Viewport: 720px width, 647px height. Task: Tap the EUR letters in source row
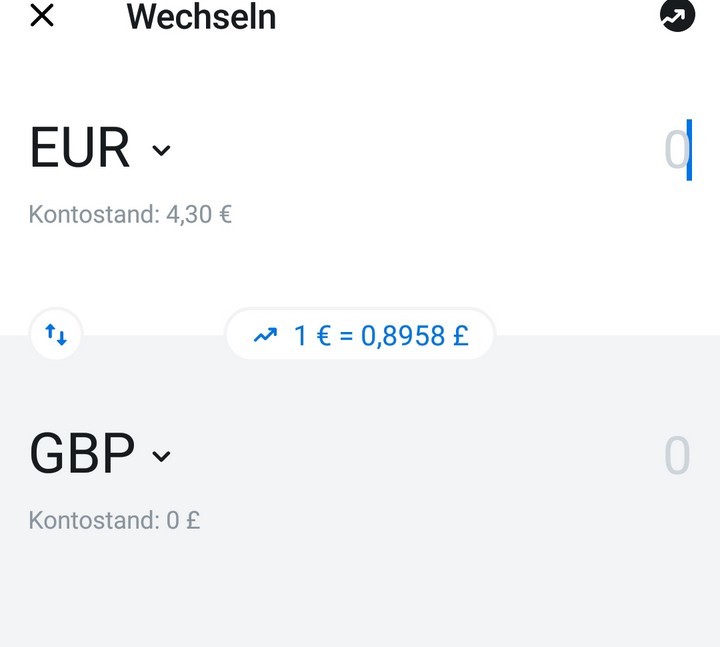(80, 147)
